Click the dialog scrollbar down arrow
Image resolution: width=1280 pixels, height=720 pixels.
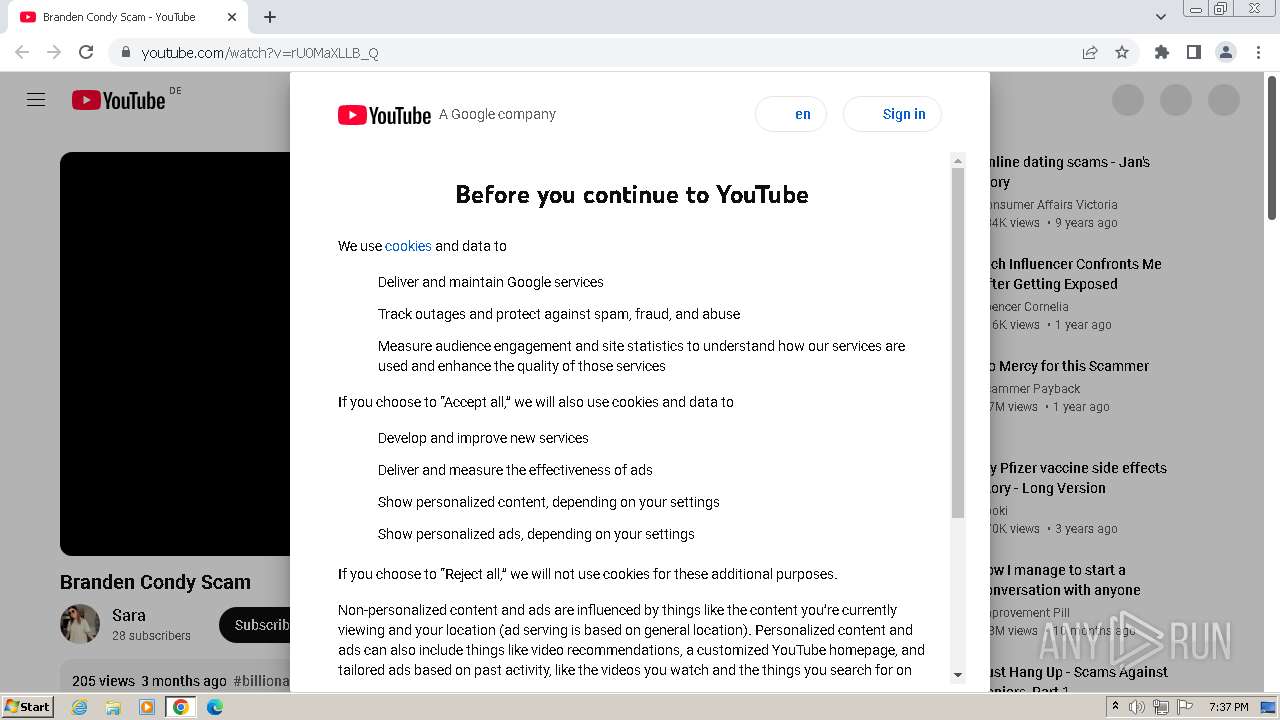tap(958, 675)
